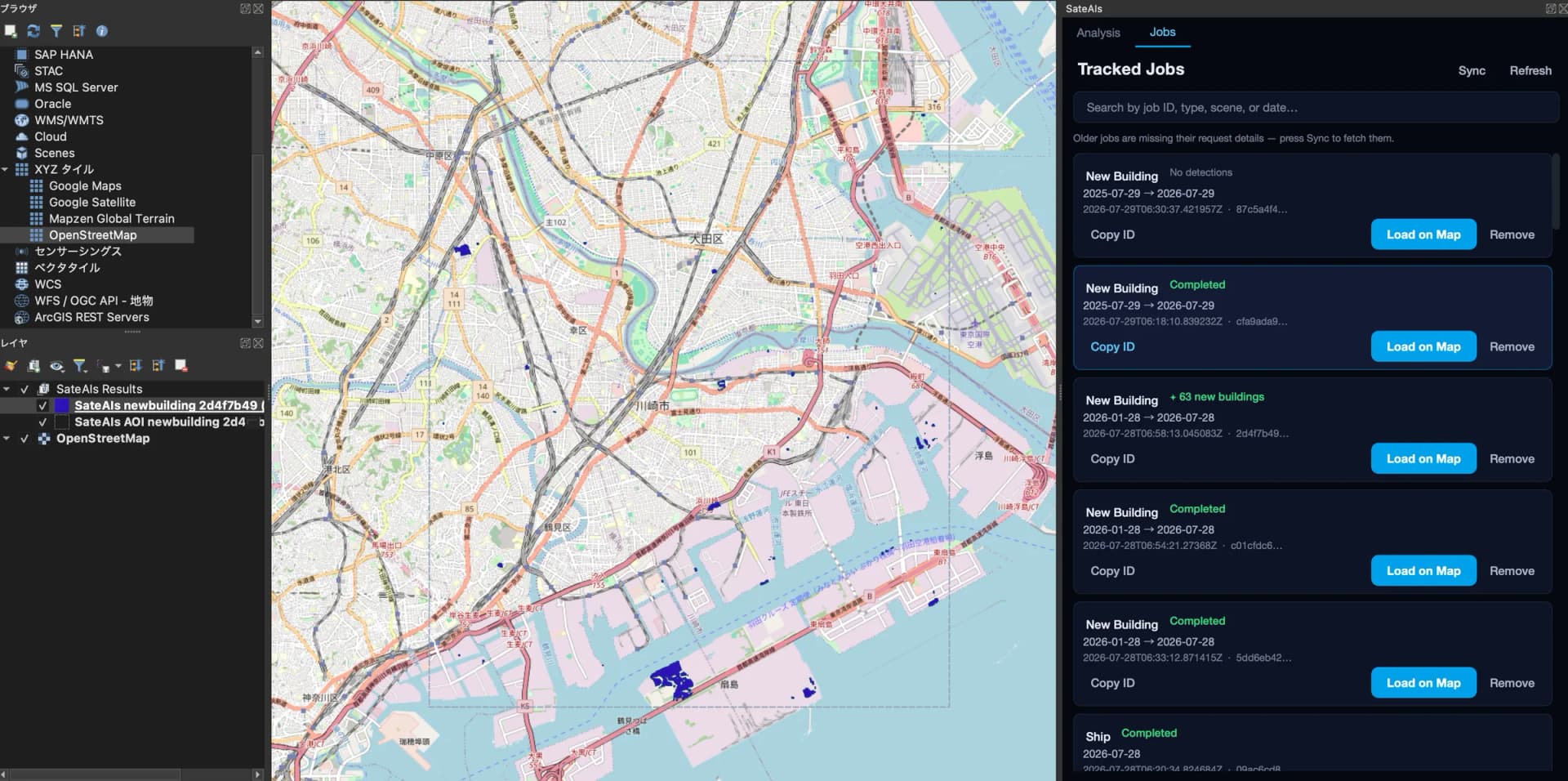The height and width of the screenshot is (781, 1568).
Task: Click the browser panel scroll-down arrow
Action: tap(258, 322)
